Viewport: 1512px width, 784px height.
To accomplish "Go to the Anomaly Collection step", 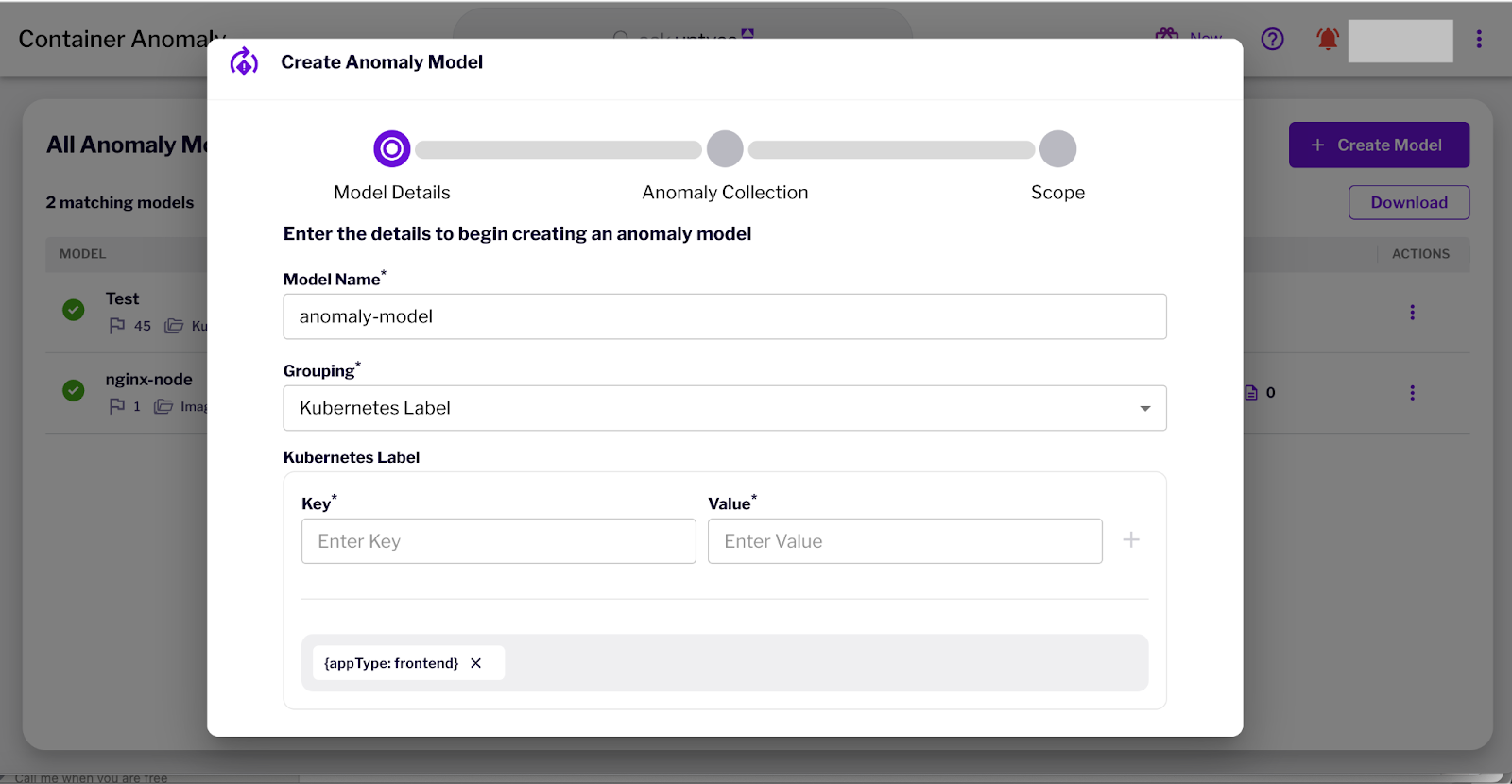I will pos(725,149).
